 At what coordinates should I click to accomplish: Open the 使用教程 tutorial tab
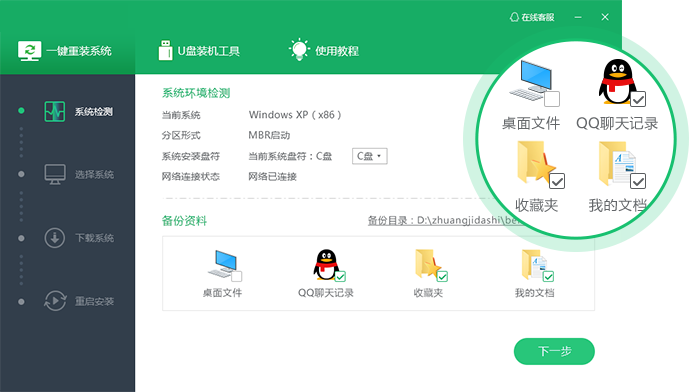click(324, 50)
